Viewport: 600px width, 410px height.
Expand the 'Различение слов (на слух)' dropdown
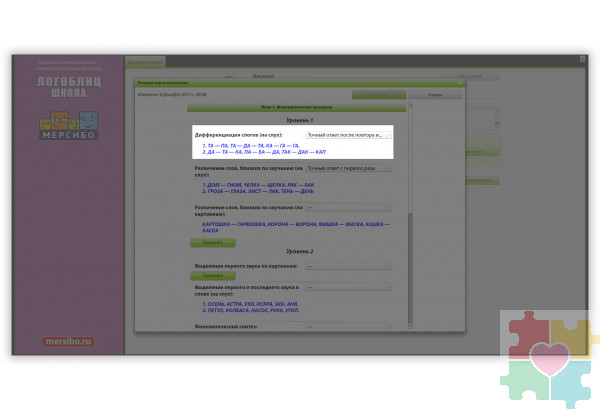(347, 169)
